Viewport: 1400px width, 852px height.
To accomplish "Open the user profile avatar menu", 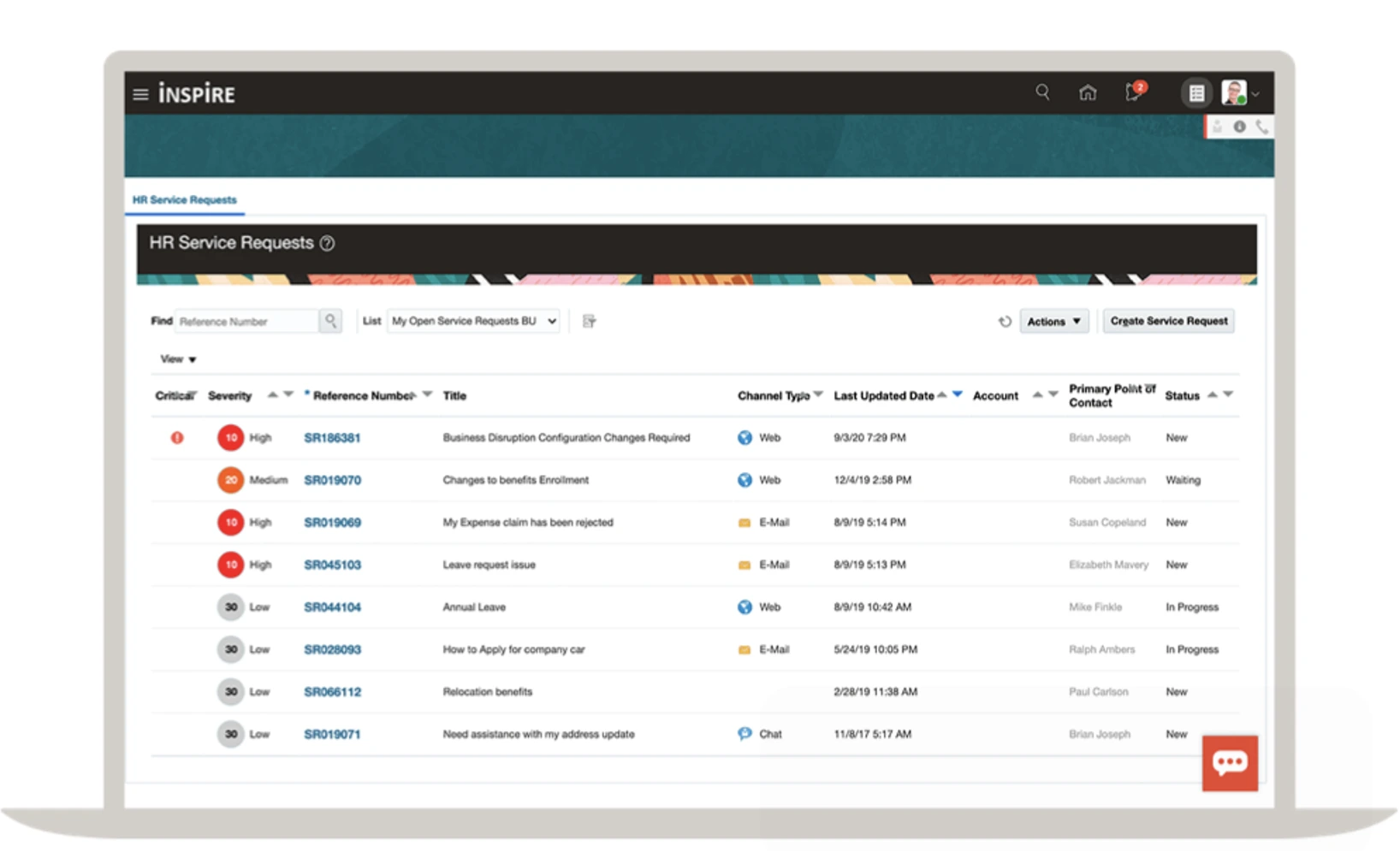I will pos(1234,92).
